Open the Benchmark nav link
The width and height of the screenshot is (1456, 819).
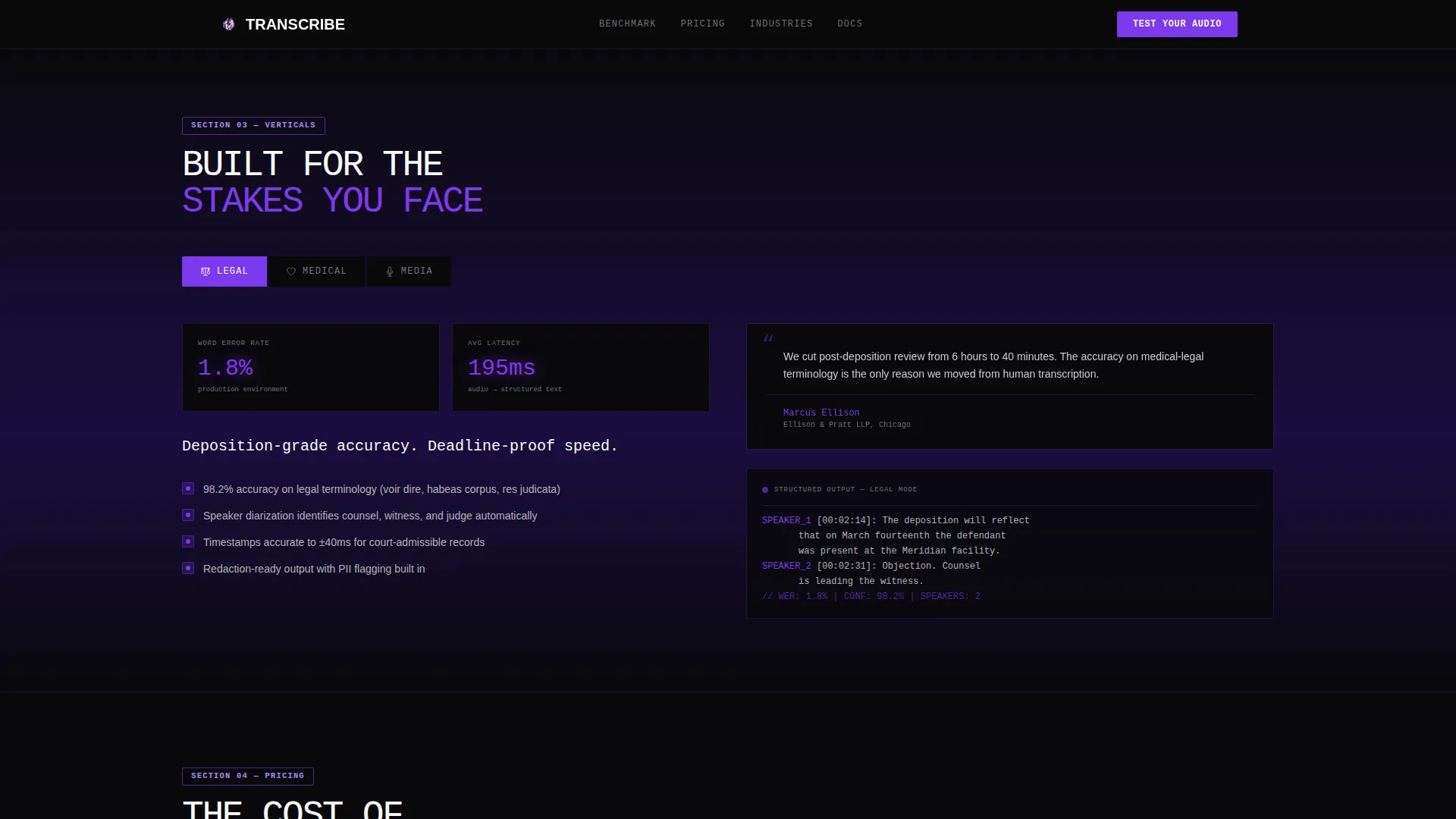[x=627, y=24]
